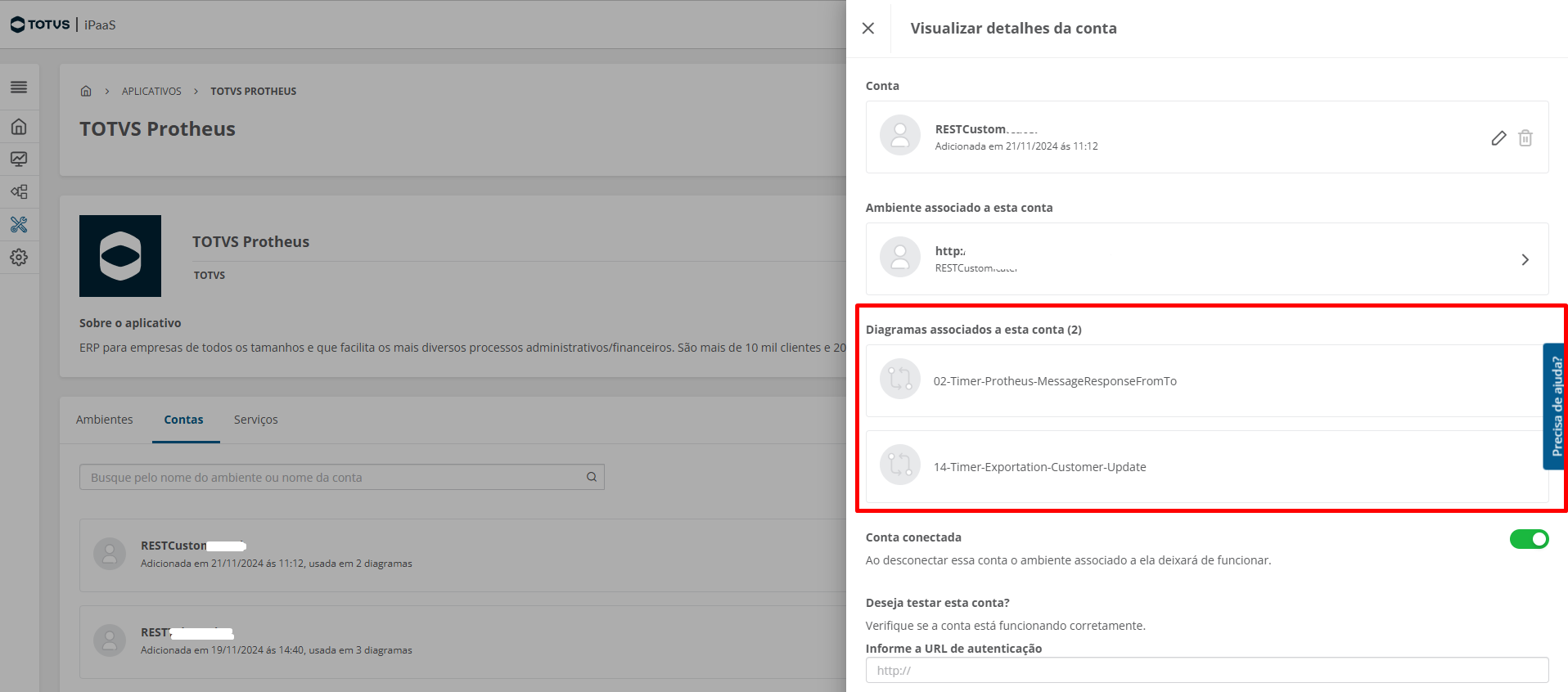Switch to the Serviços tab
The image size is (1568, 692).
click(x=255, y=420)
